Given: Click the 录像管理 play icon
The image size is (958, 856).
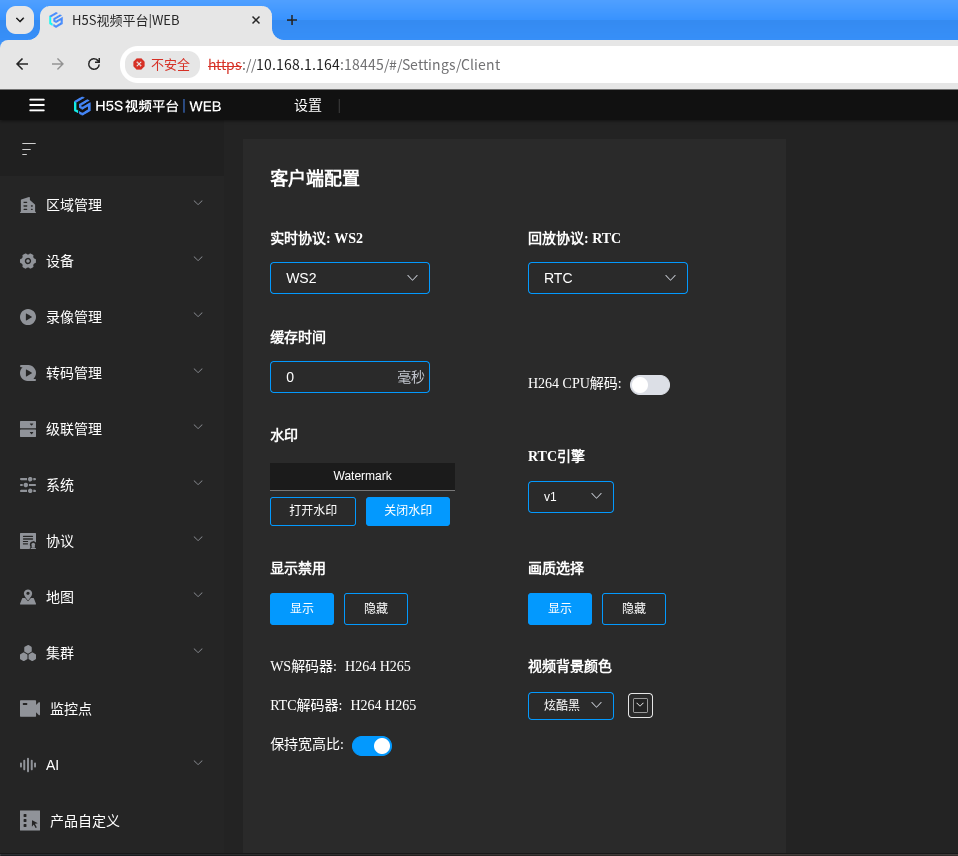Looking at the screenshot, I should tap(28, 317).
